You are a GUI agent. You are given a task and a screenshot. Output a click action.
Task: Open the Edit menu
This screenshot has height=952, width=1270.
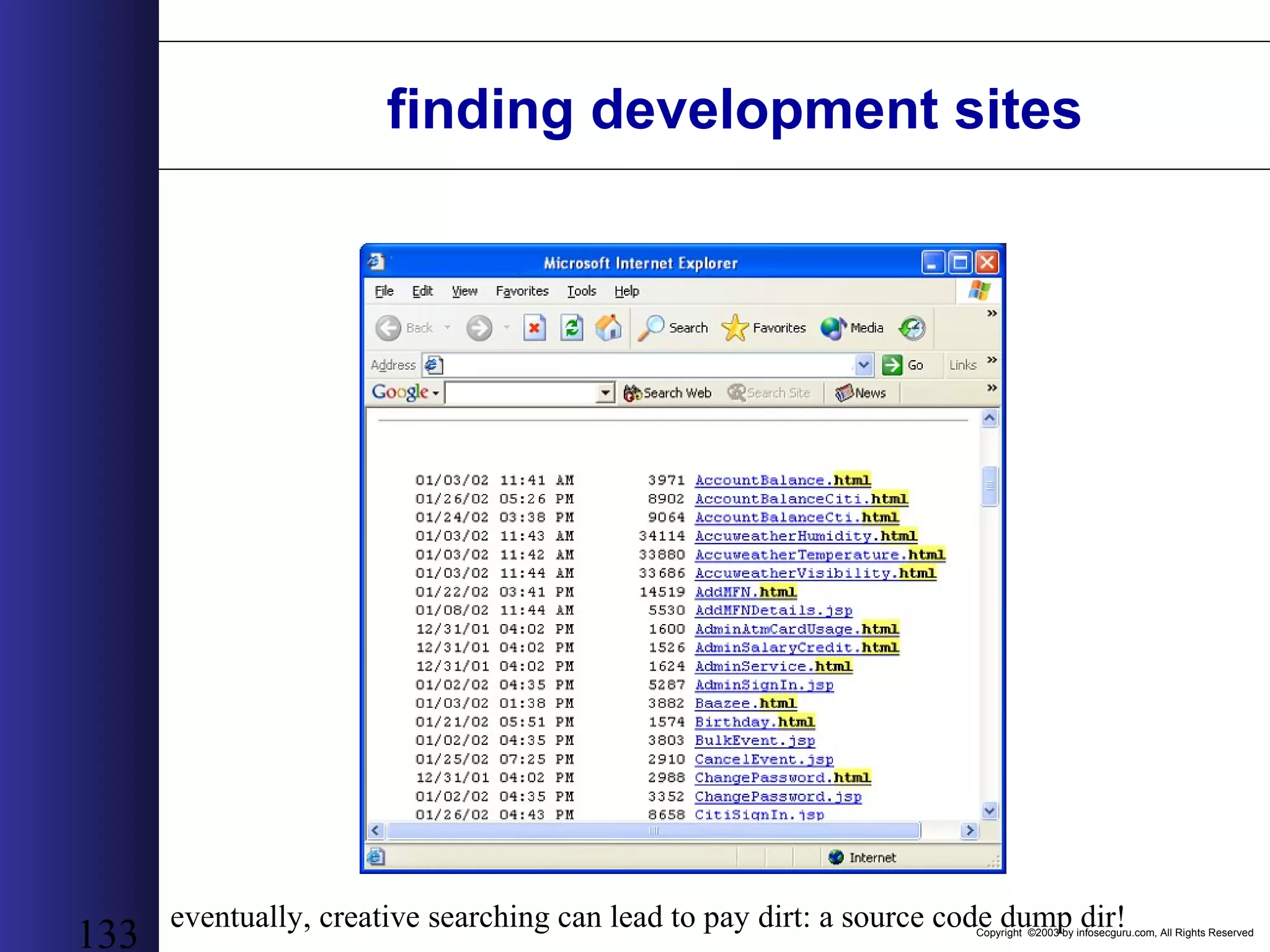tap(422, 291)
